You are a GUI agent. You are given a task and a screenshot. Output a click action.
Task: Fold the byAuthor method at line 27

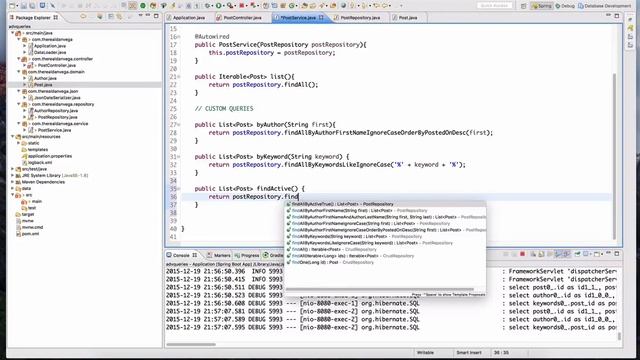[179, 125]
